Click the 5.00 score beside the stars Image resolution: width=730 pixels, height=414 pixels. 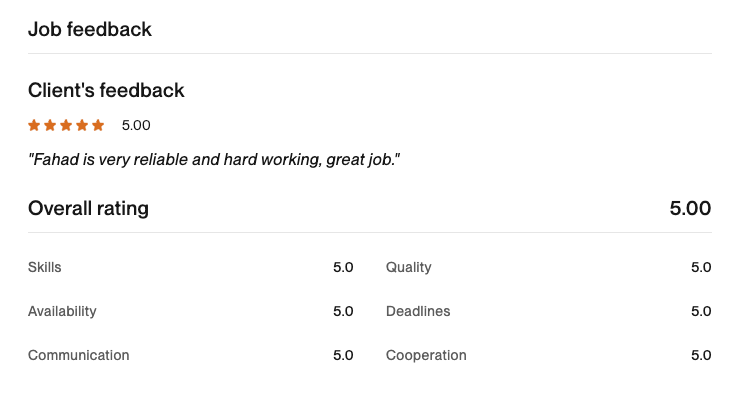136,126
